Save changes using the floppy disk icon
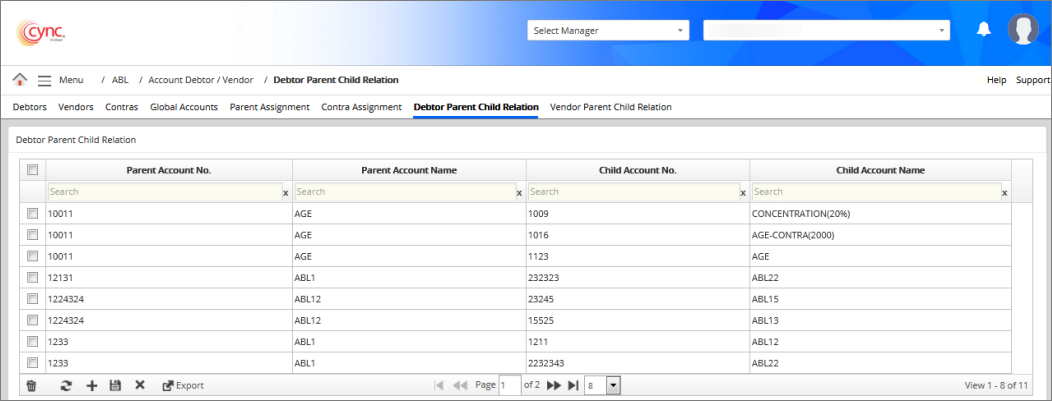The image size is (1052, 401). click(115, 385)
